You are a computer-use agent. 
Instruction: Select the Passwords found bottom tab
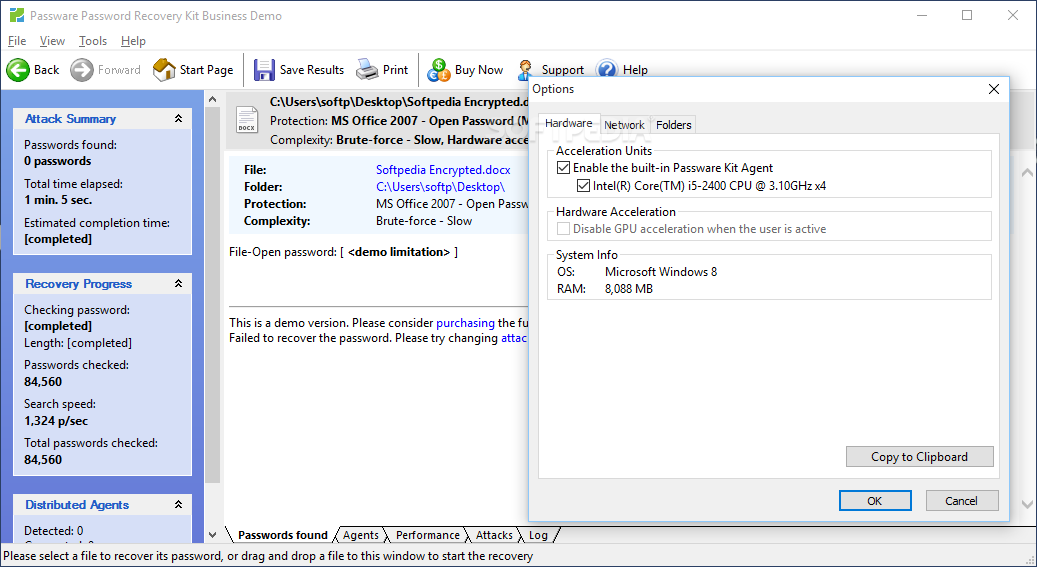tap(282, 535)
